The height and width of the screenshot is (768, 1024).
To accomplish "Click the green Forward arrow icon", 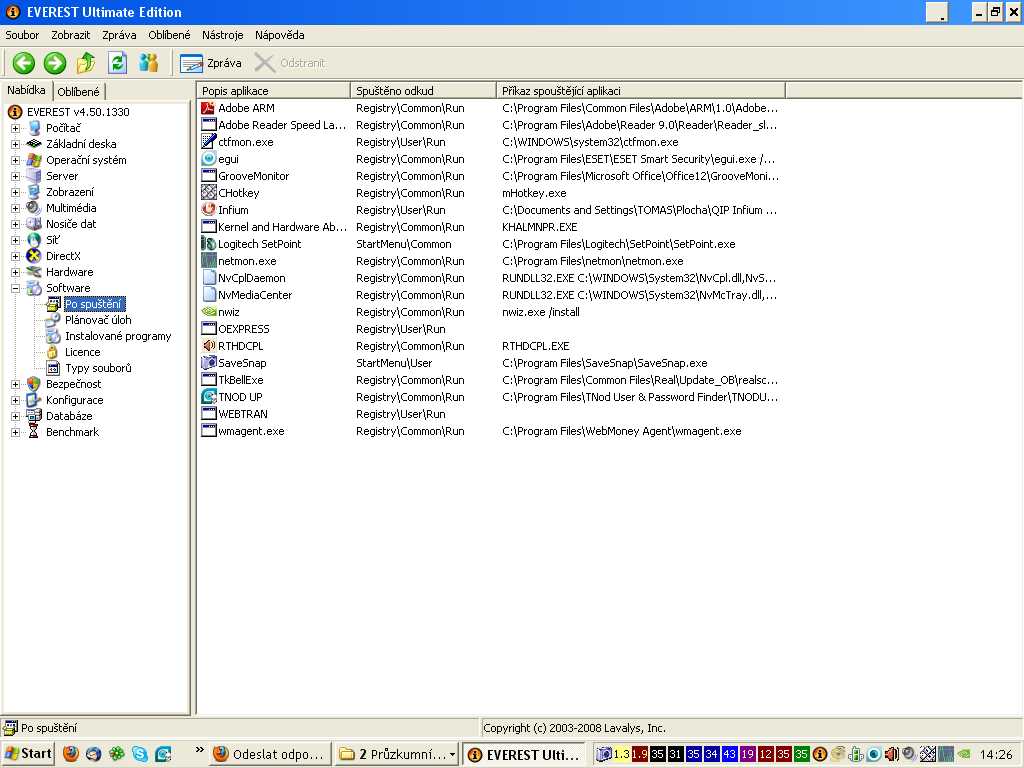I will pos(55,63).
